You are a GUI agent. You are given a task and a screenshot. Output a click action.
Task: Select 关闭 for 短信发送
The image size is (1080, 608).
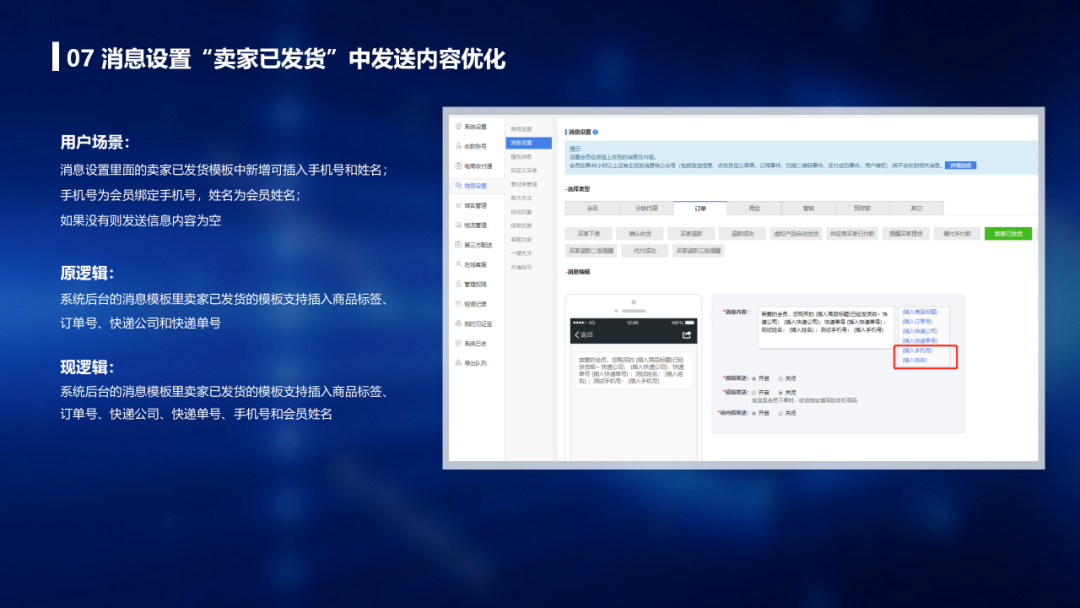(780, 392)
